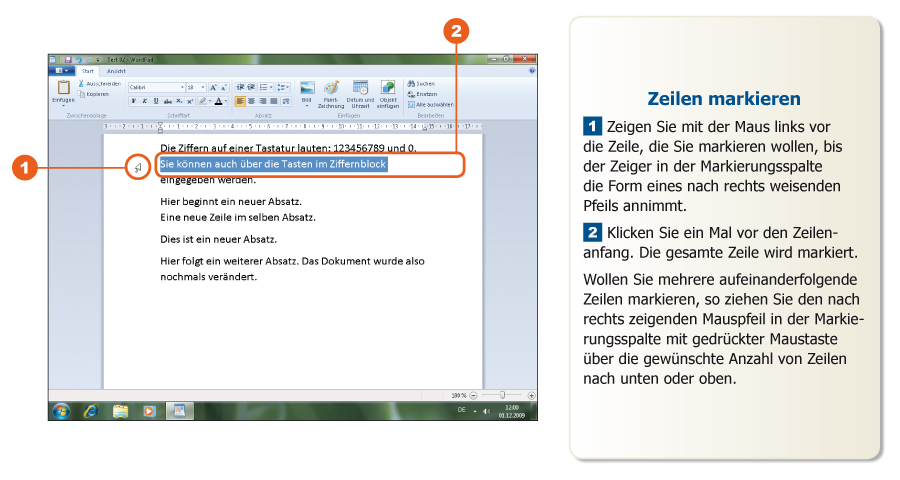
Task: Click the Einfügen paste icon
Action: coord(62,89)
